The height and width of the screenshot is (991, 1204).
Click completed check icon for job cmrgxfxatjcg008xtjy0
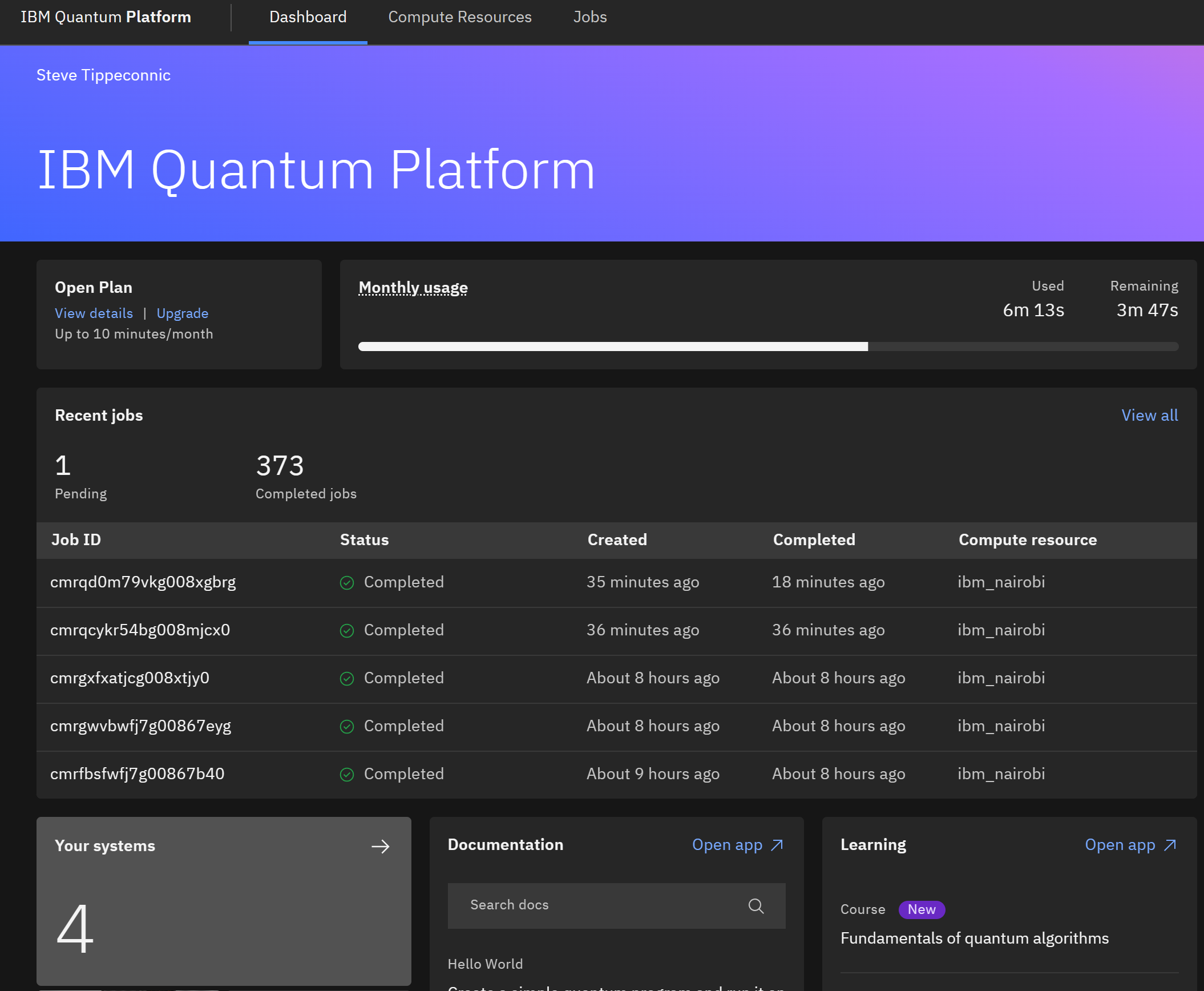click(x=347, y=678)
